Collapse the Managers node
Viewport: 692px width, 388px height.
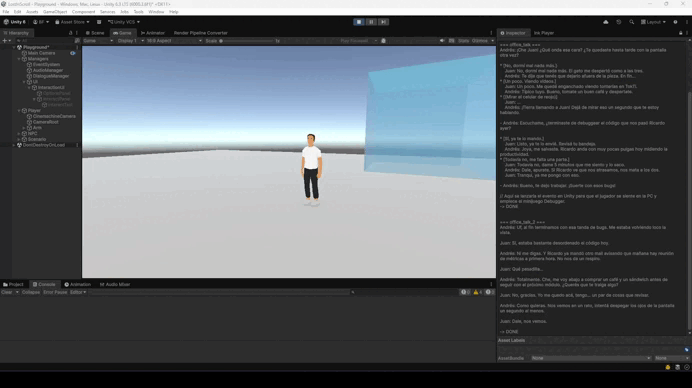click(x=19, y=59)
